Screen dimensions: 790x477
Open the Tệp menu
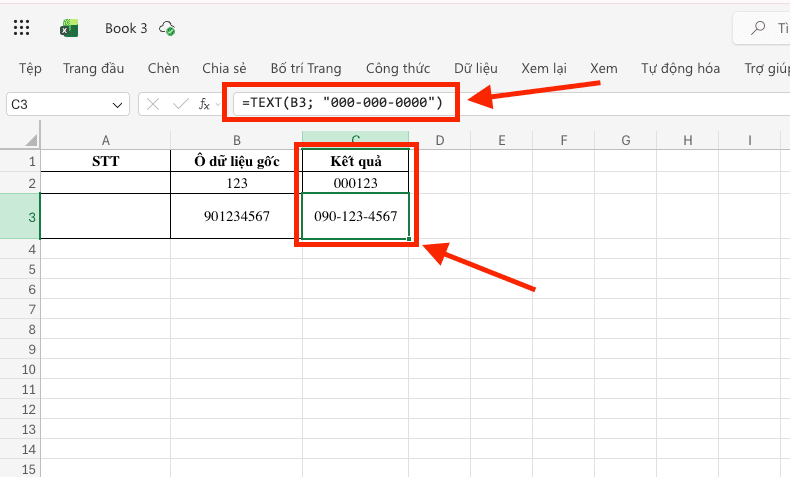point(30,69)
